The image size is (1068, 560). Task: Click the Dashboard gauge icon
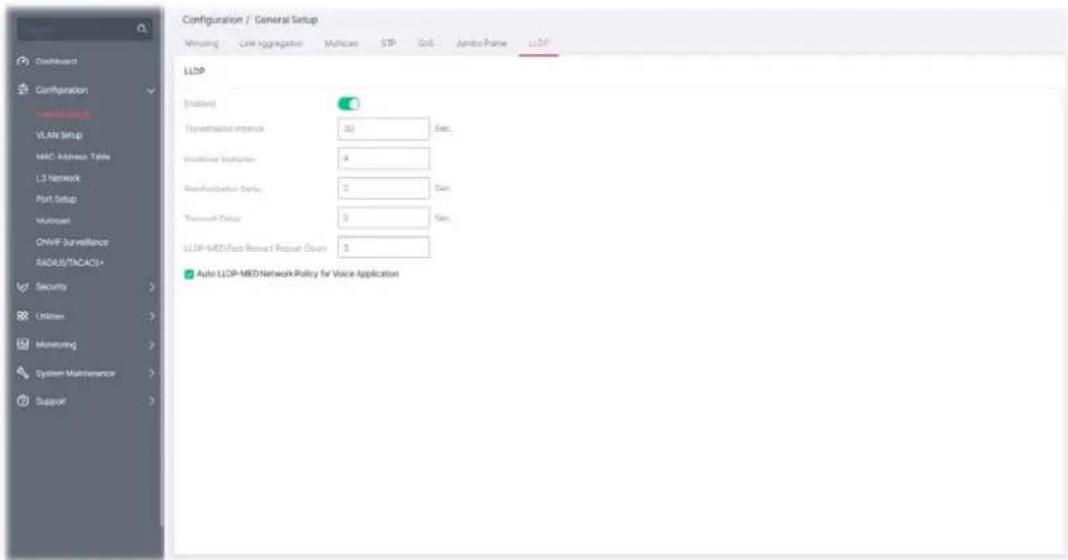22,61
